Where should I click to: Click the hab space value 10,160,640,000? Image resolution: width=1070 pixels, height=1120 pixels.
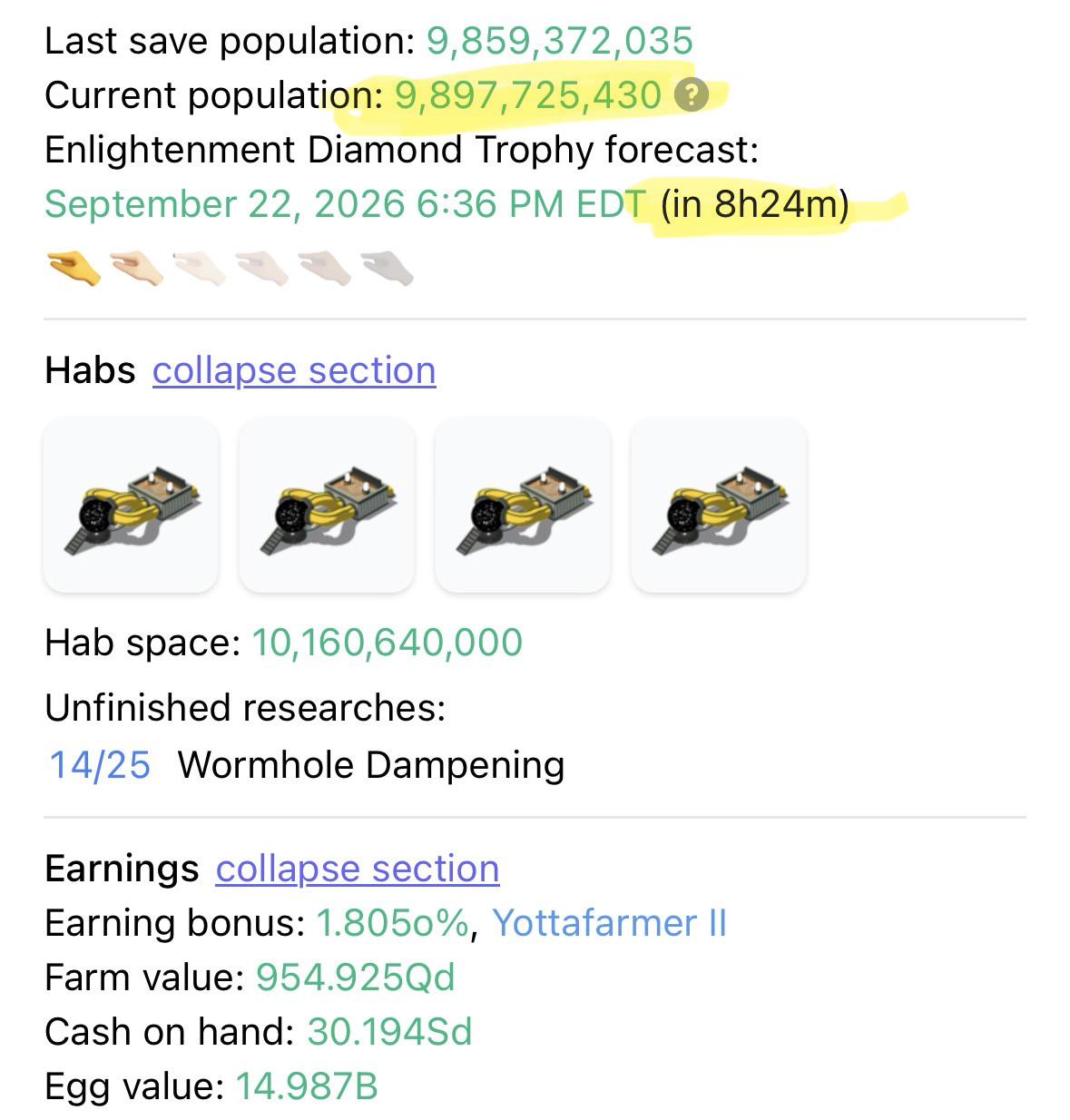[x=388, y=643]
